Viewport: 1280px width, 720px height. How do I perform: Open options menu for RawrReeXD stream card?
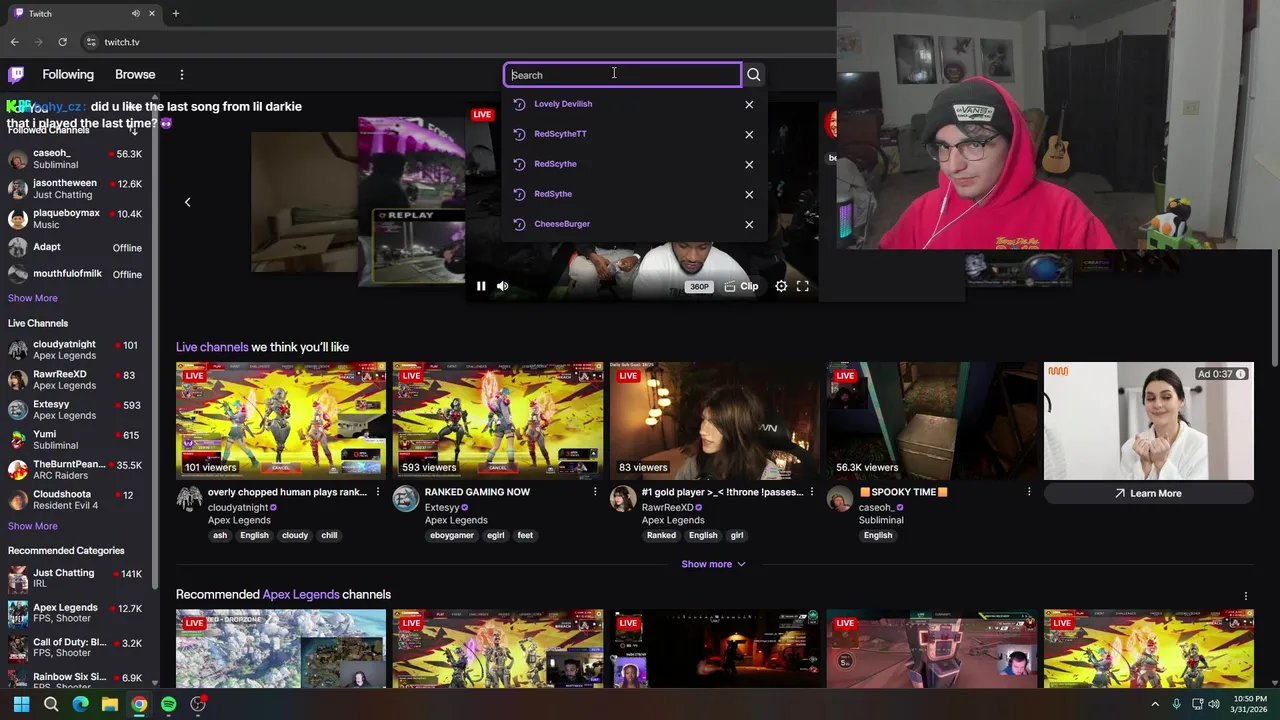811,492
